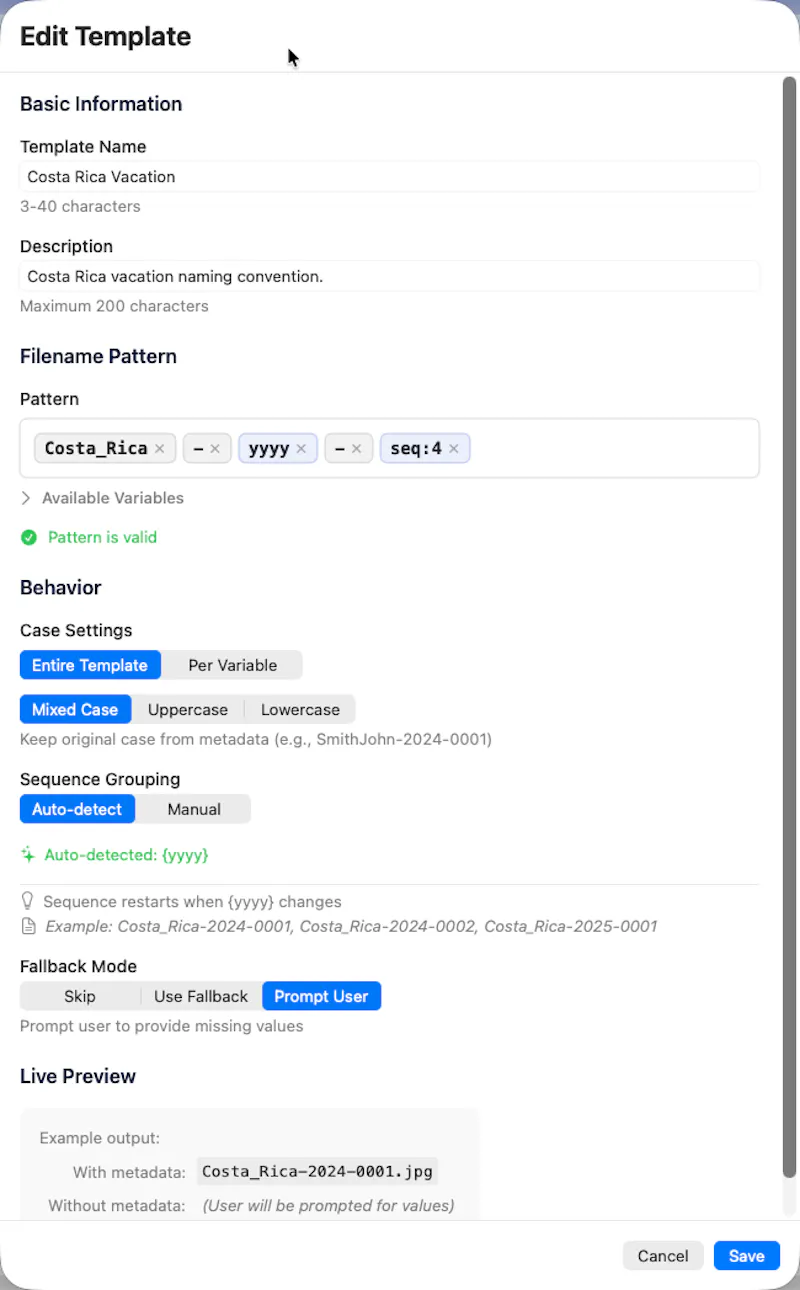
Task: Remove the seq:4 token via its x
Action: pyautogui.click(x=454, y=449)
